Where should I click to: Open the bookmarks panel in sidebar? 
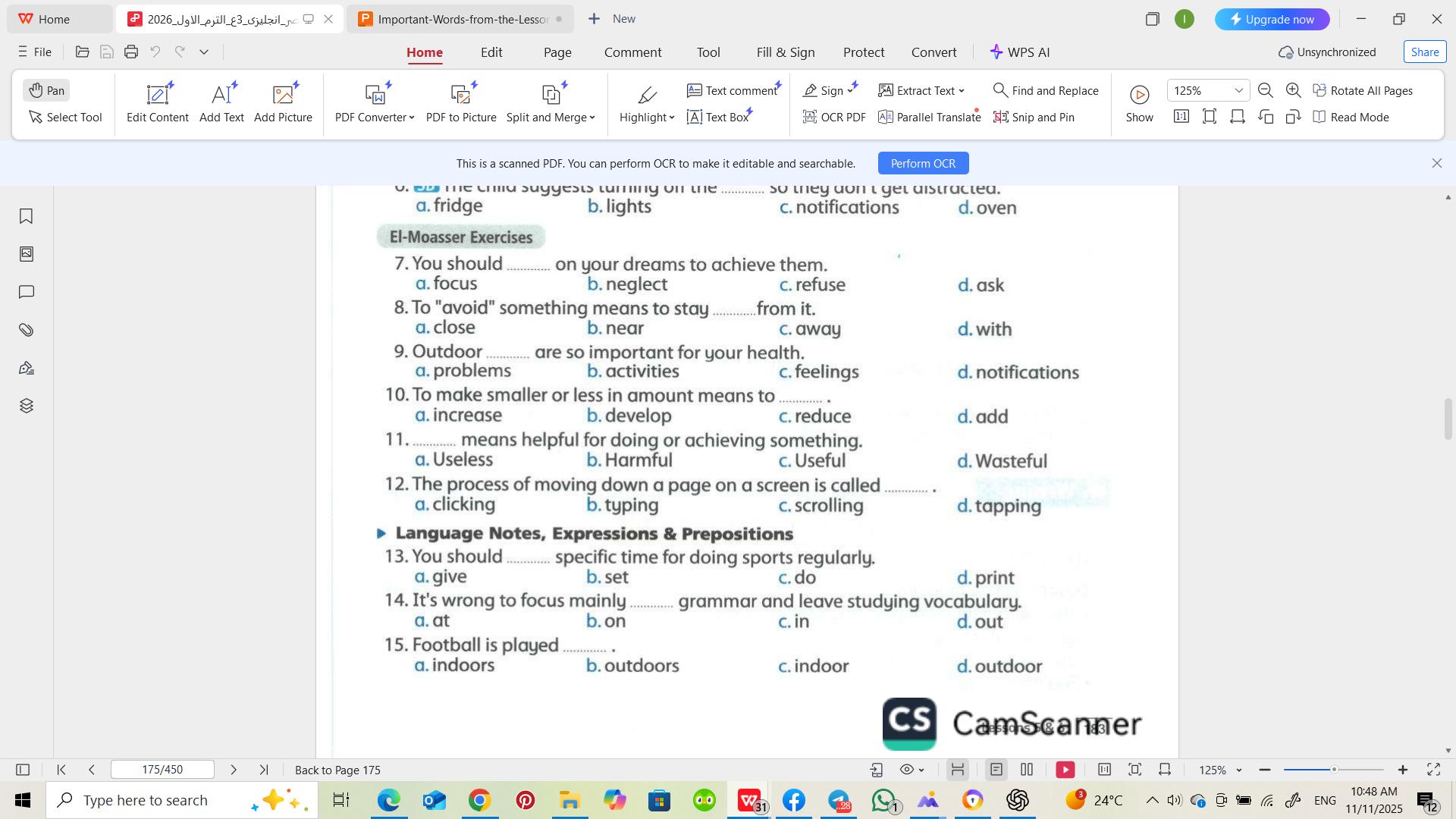pyautogui.click(x=26, y=217)
